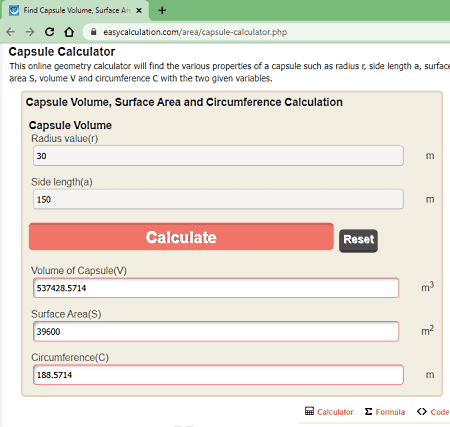Click the browser back arrow
The height and width of the screenshot is (427, 450).
click(x=11, y=32)
